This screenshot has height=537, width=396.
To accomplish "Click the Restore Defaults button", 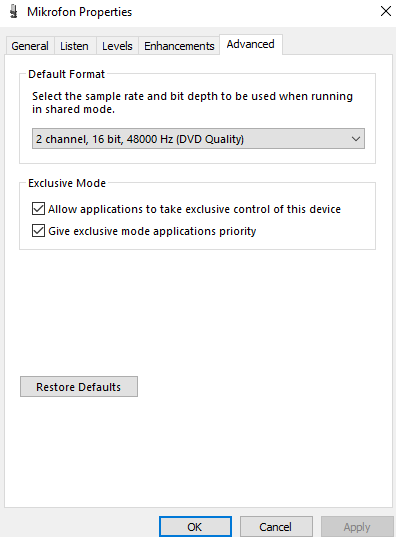I will 79,387.
